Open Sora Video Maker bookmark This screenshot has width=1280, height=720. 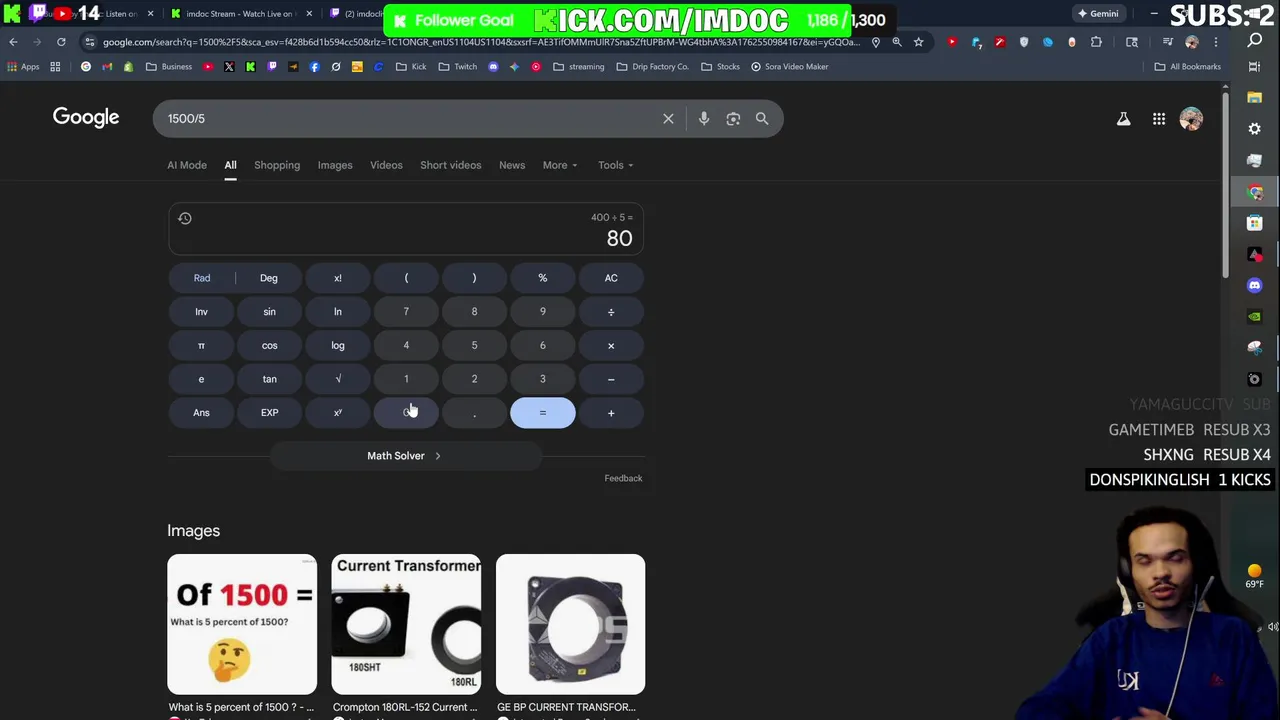tap(790, 67)
